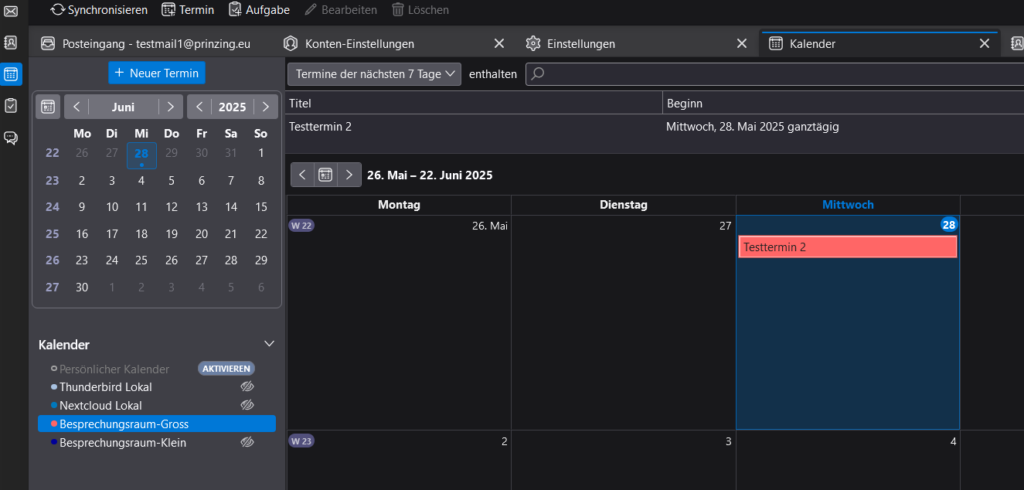The image size is (1024, 490).
Task: Click the 26. Mai day cell
Action: [x=399, y=323]
